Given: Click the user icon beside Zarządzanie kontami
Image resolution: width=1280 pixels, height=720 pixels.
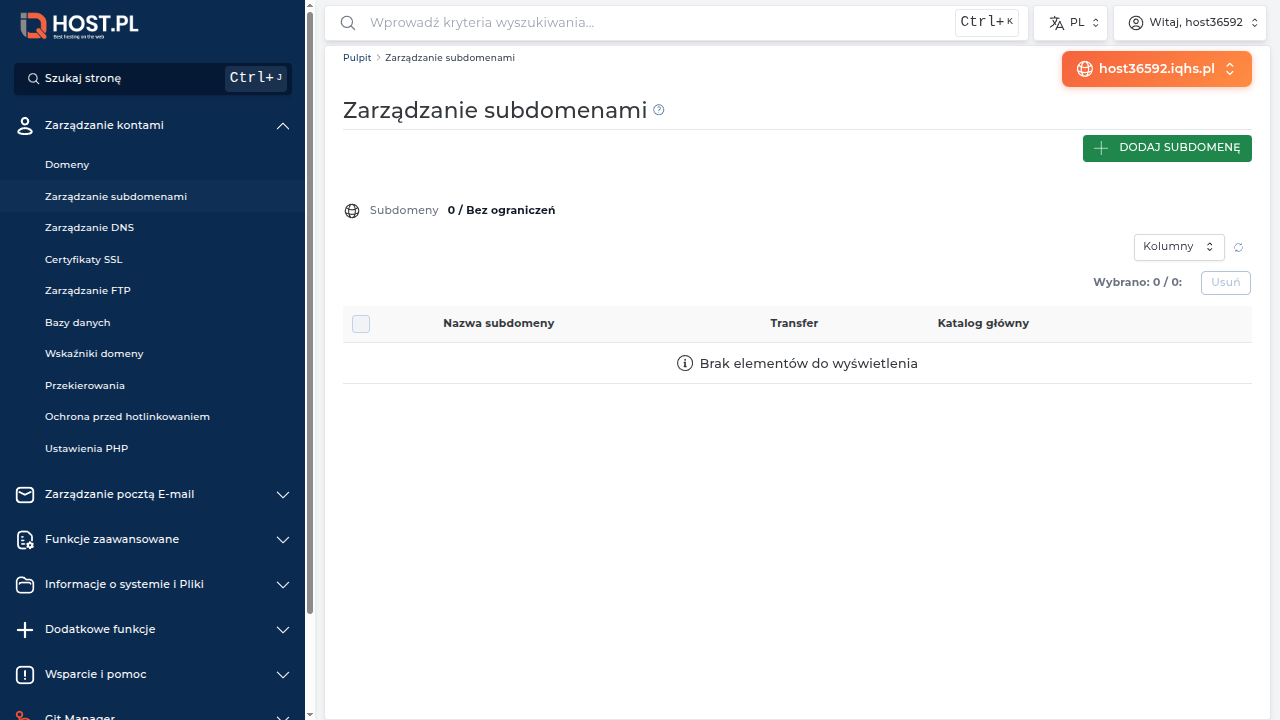Looking at the screenshot, I should [x=26, y=126].
